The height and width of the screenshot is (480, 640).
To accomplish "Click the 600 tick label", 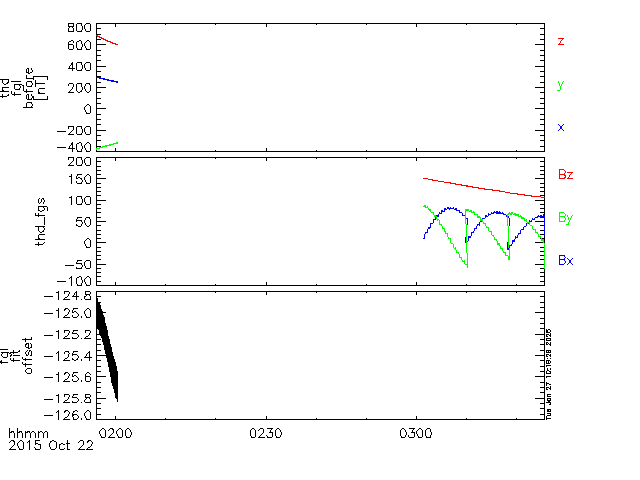I will coord(80,45).
